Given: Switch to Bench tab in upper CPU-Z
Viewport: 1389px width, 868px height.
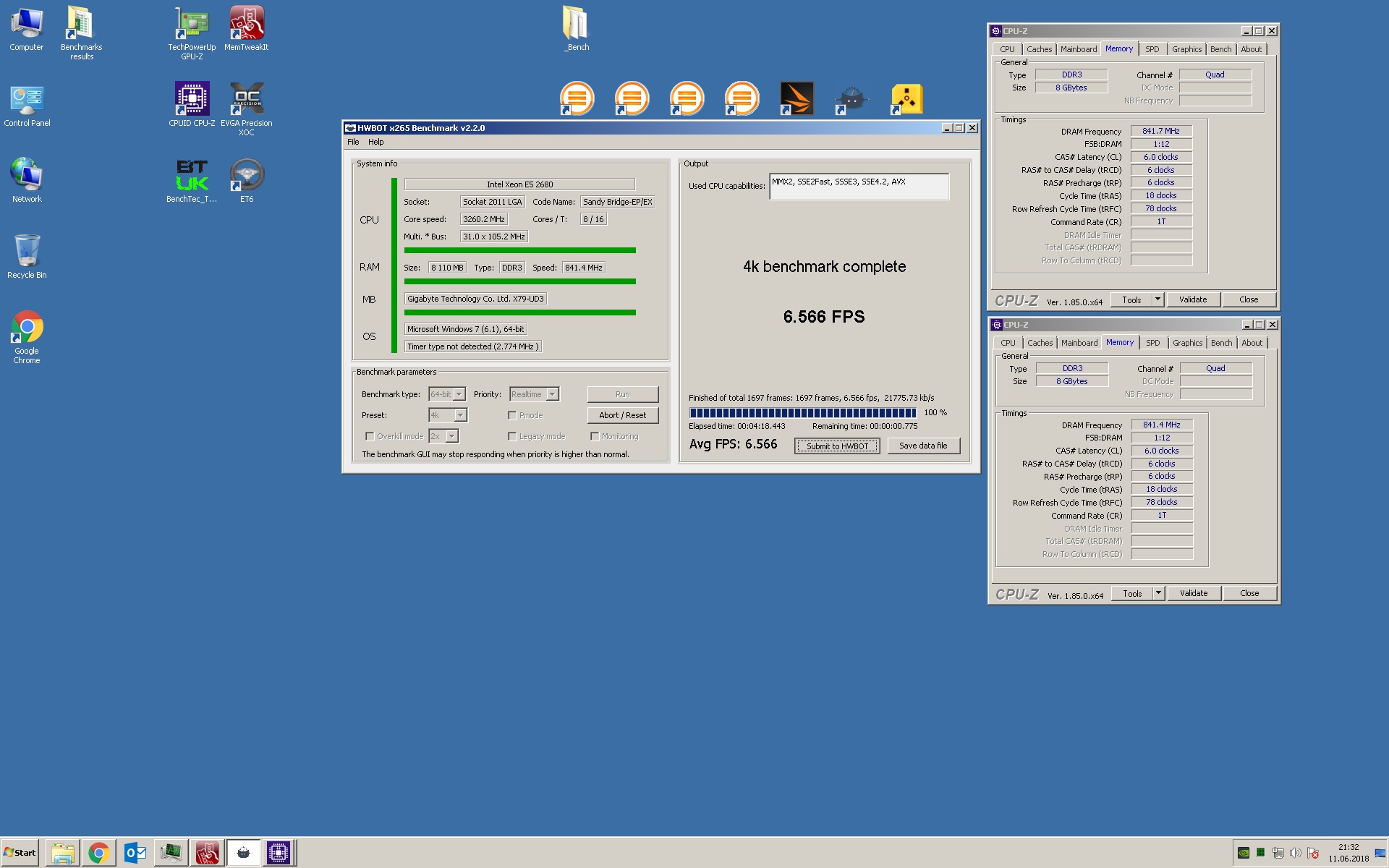Looking at the screenshot, I should point(1220,49).
